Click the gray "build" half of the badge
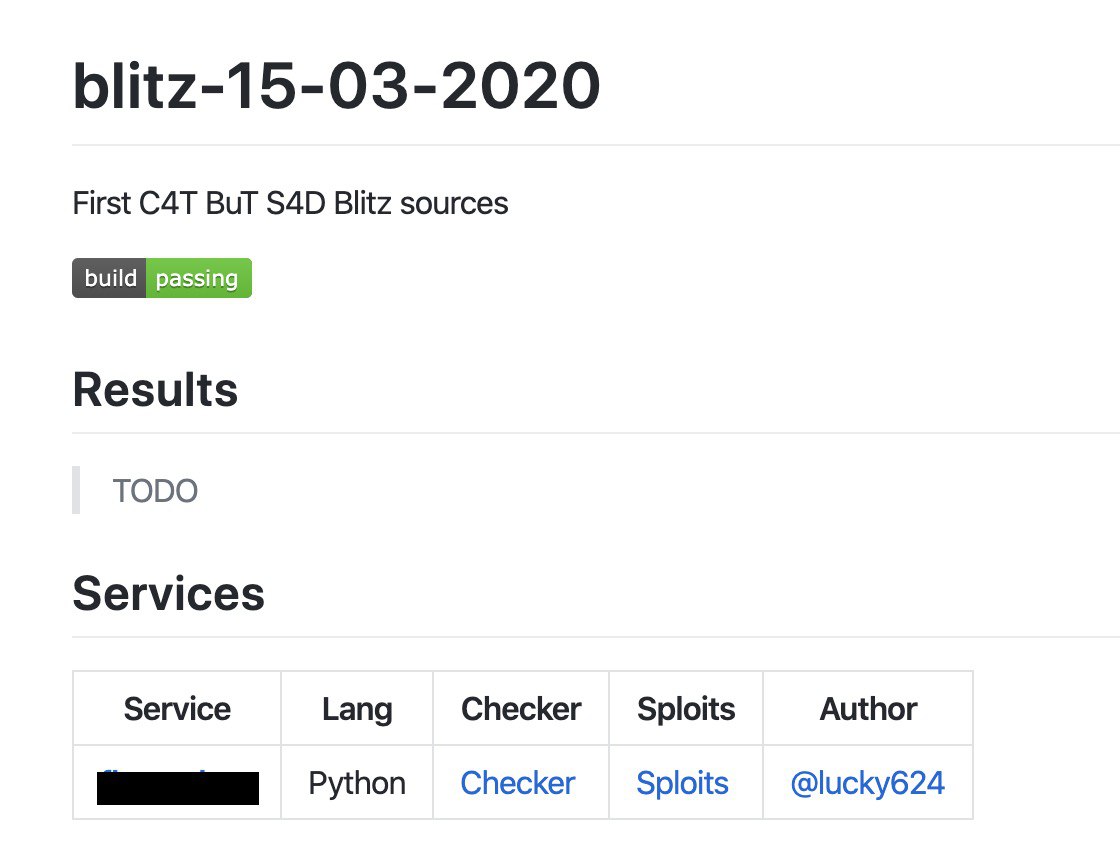This screenshot has width=1120, height=856. (110, 278)
